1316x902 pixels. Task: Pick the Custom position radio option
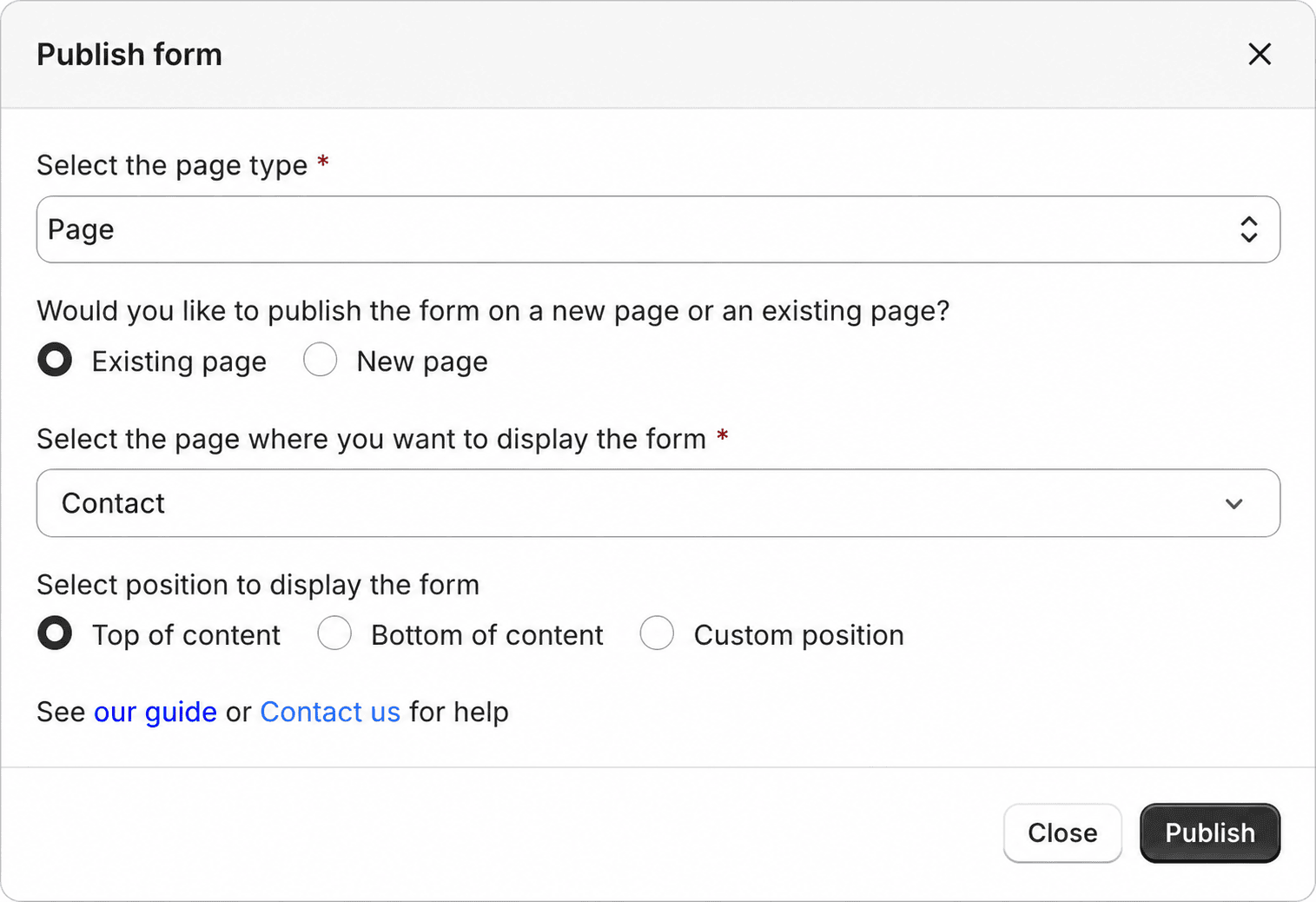click(x=657, y=633)
